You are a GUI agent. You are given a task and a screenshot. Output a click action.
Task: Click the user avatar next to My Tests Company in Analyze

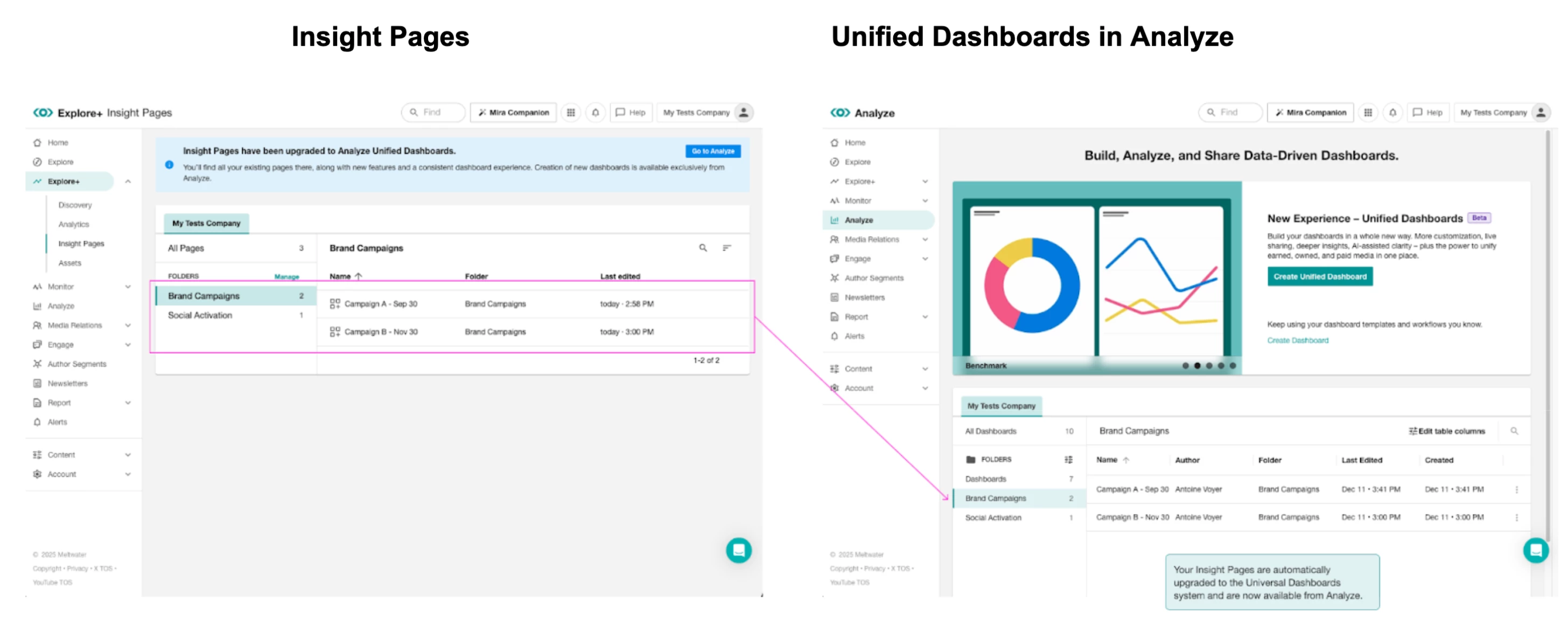click(x=1541, y=112)
